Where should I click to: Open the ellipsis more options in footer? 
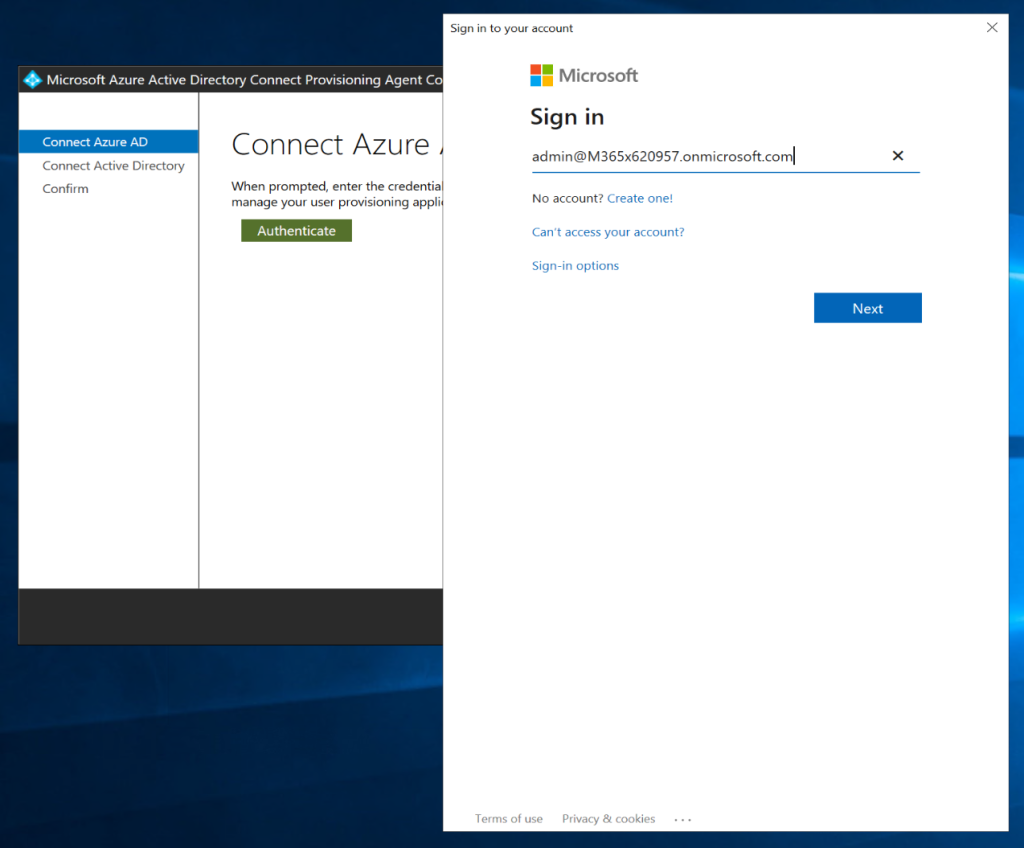pyautogui.click(x=683, y=819)
